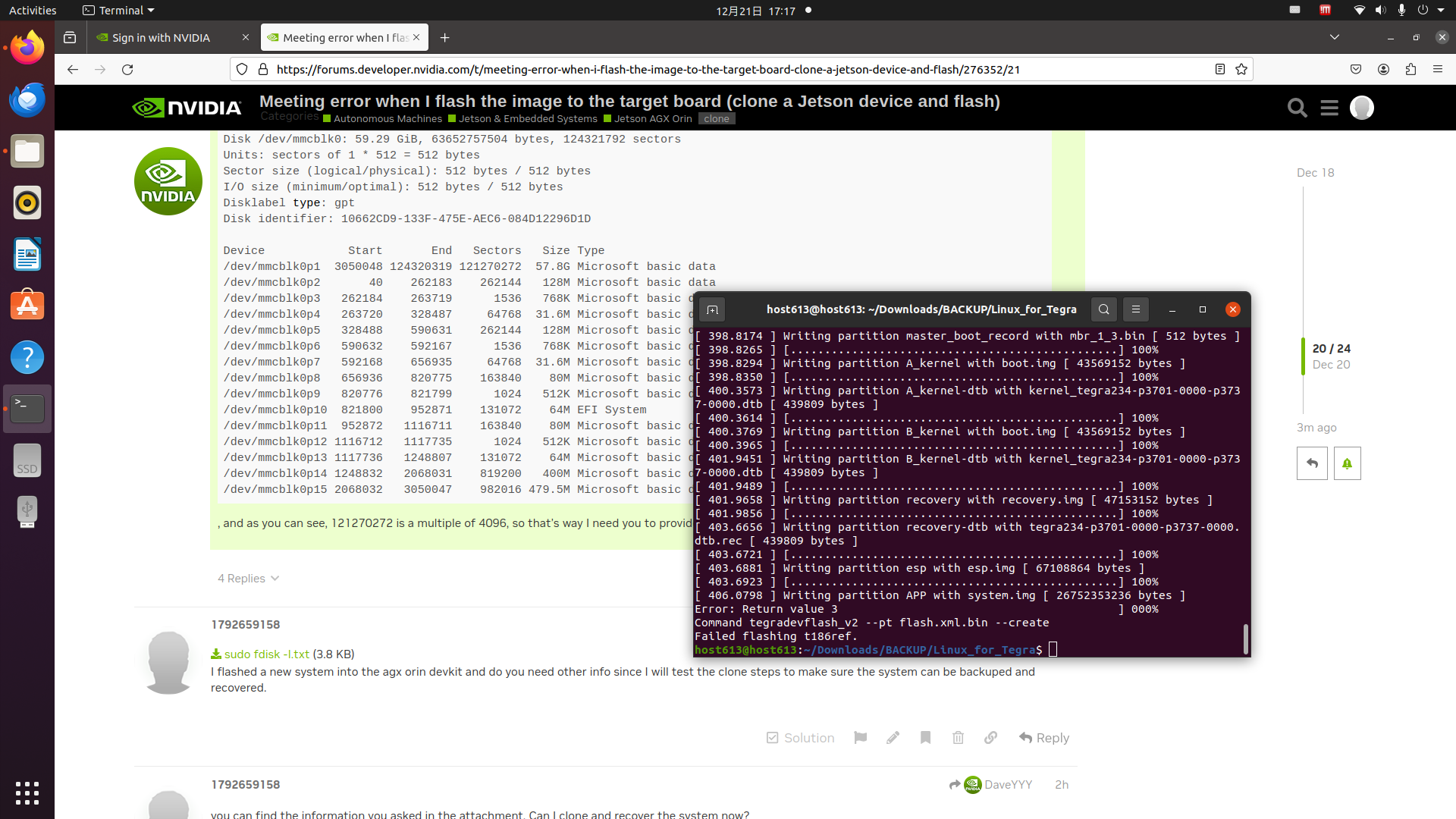Click the trash delete icon on the post
Viewport: 1456px width, 819px height.
coord(958,738)
